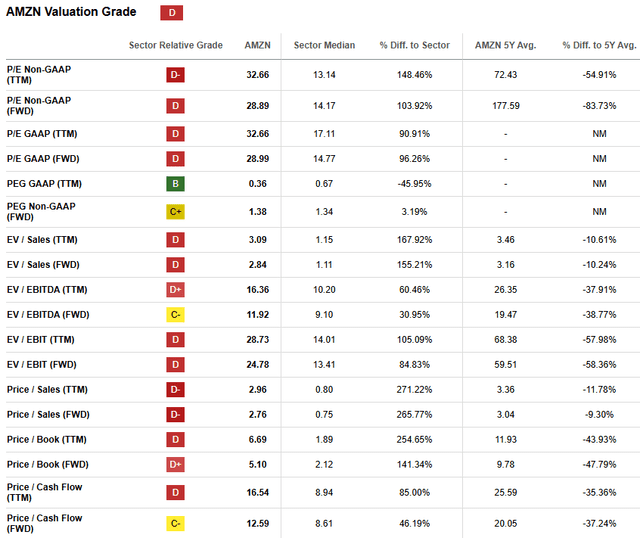Click the % Diff. to Sector column header
This screenshot has height=538, width=640.
click(414, 45)
